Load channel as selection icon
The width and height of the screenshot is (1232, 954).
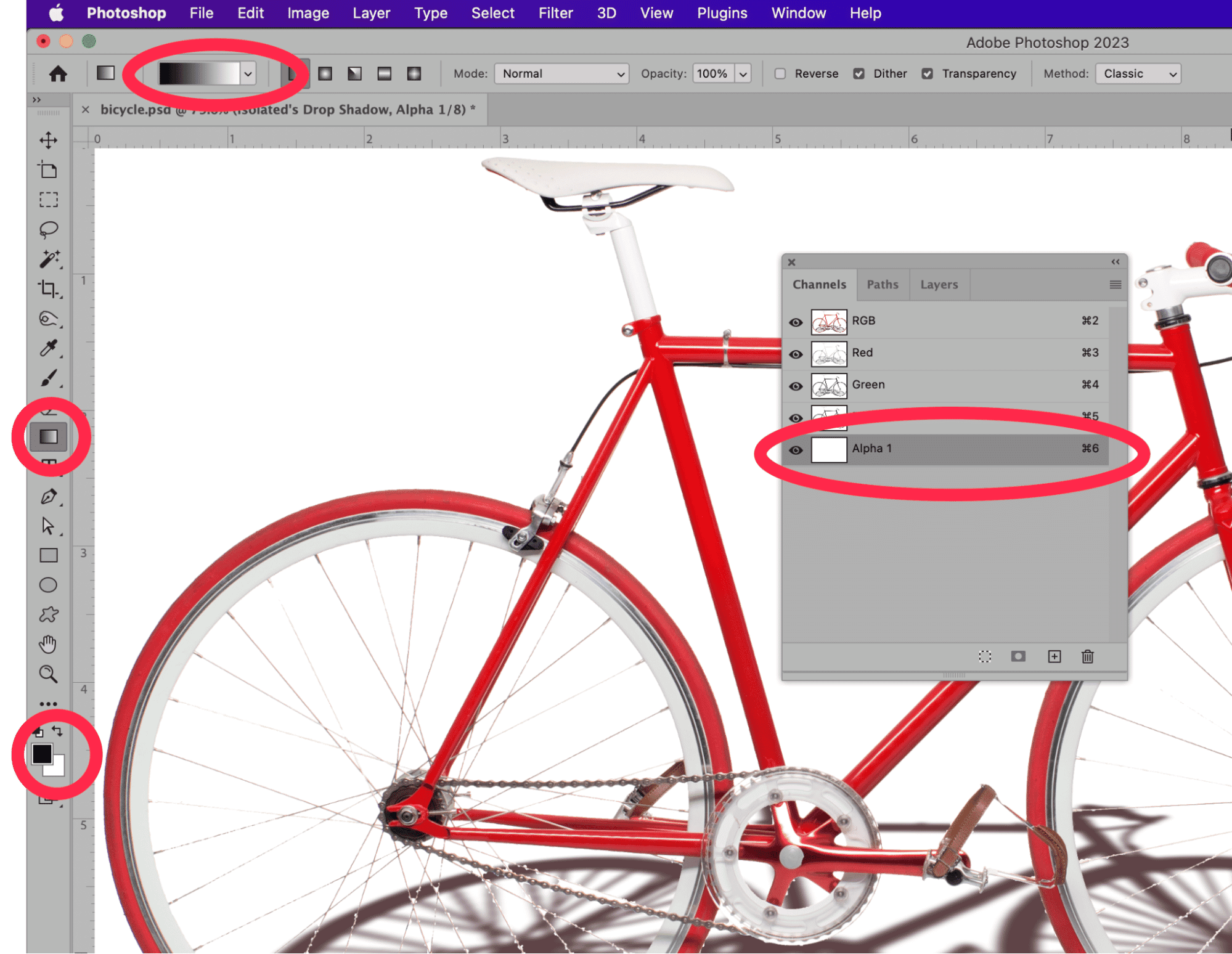tap(985, 656)
